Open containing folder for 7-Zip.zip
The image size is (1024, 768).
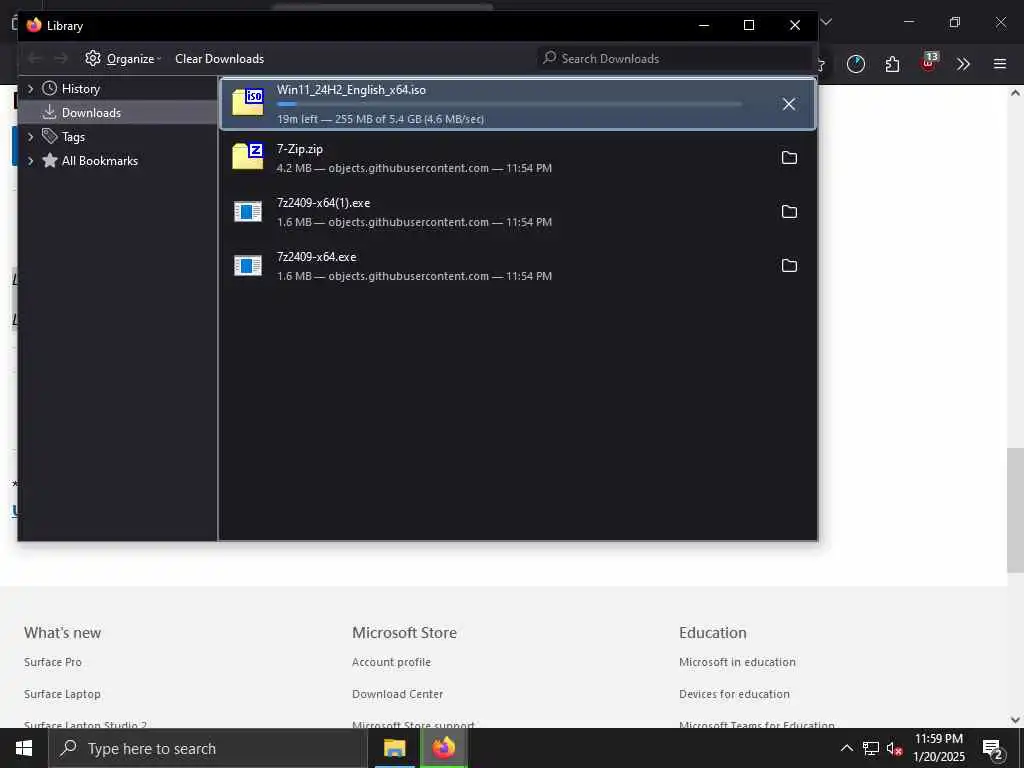[x=789, y=157]
